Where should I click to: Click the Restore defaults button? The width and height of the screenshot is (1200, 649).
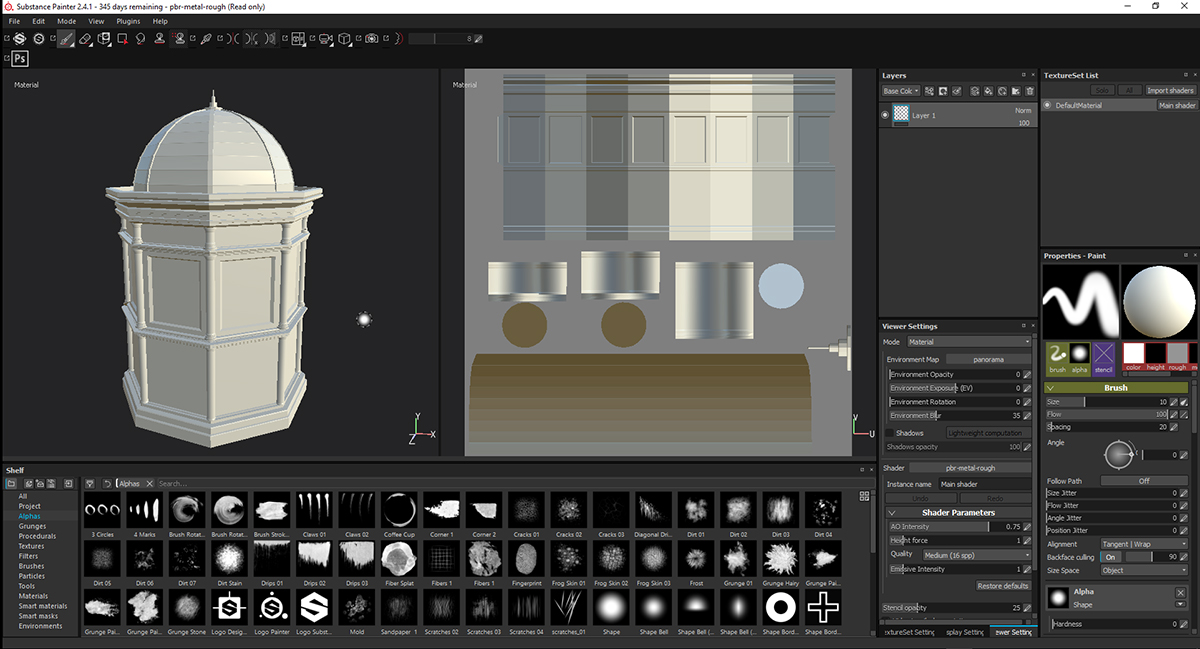point(1003,585)
